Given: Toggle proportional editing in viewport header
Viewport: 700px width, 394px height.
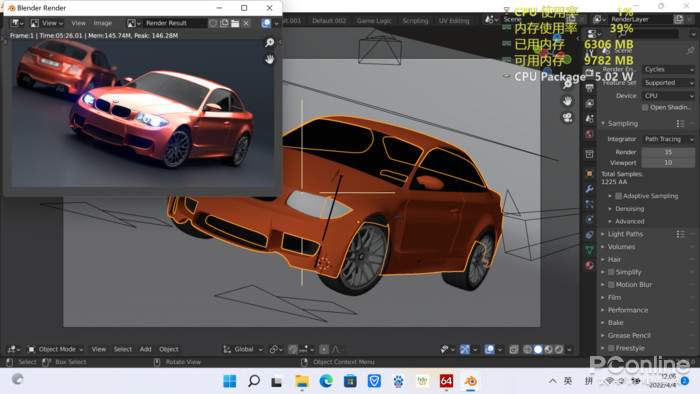Looking at the screenshot, I should pos(324,349).
